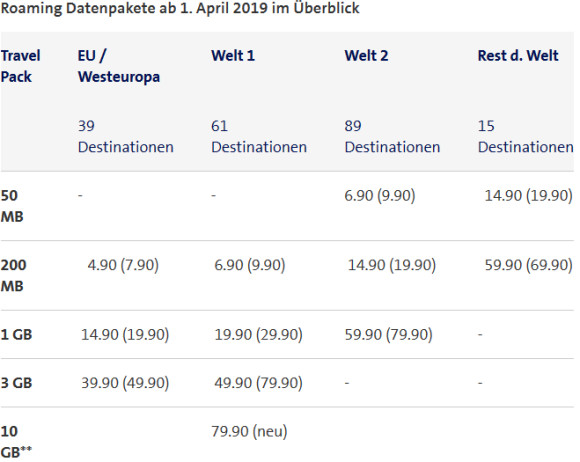The height and width of the screenshot is (462, 580).
Task: Click the 4.90 (7.90) price cell
Action: (x=123, y=265)
